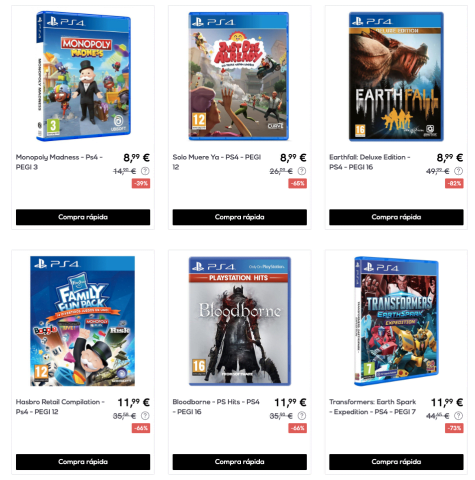Click price info icon for Transformers Earth Spark
The height and width of the screenshot is (480, 475).
[x=459, y=416]
